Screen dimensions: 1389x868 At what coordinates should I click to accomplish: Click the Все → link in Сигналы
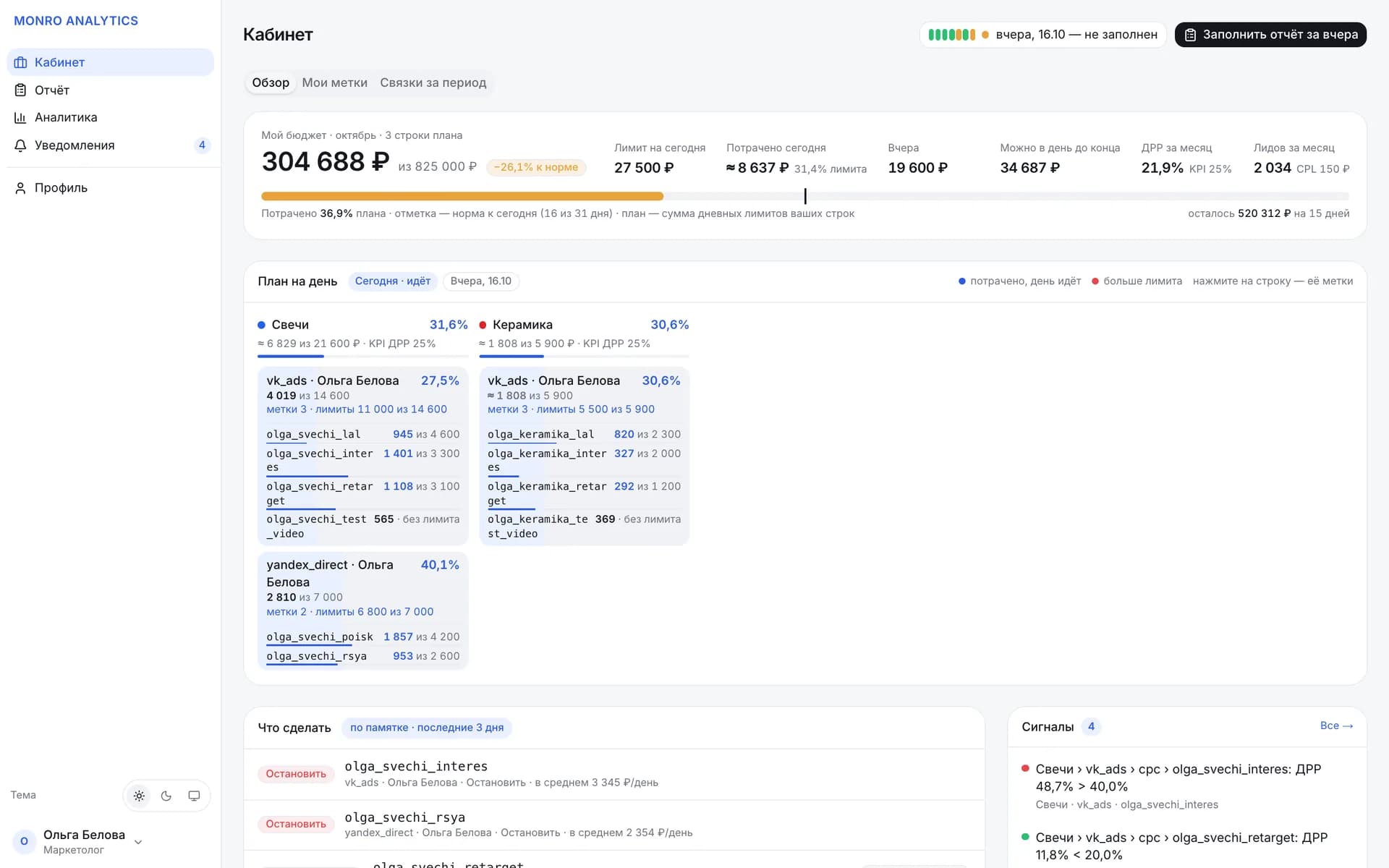(x=1336, y=726)
